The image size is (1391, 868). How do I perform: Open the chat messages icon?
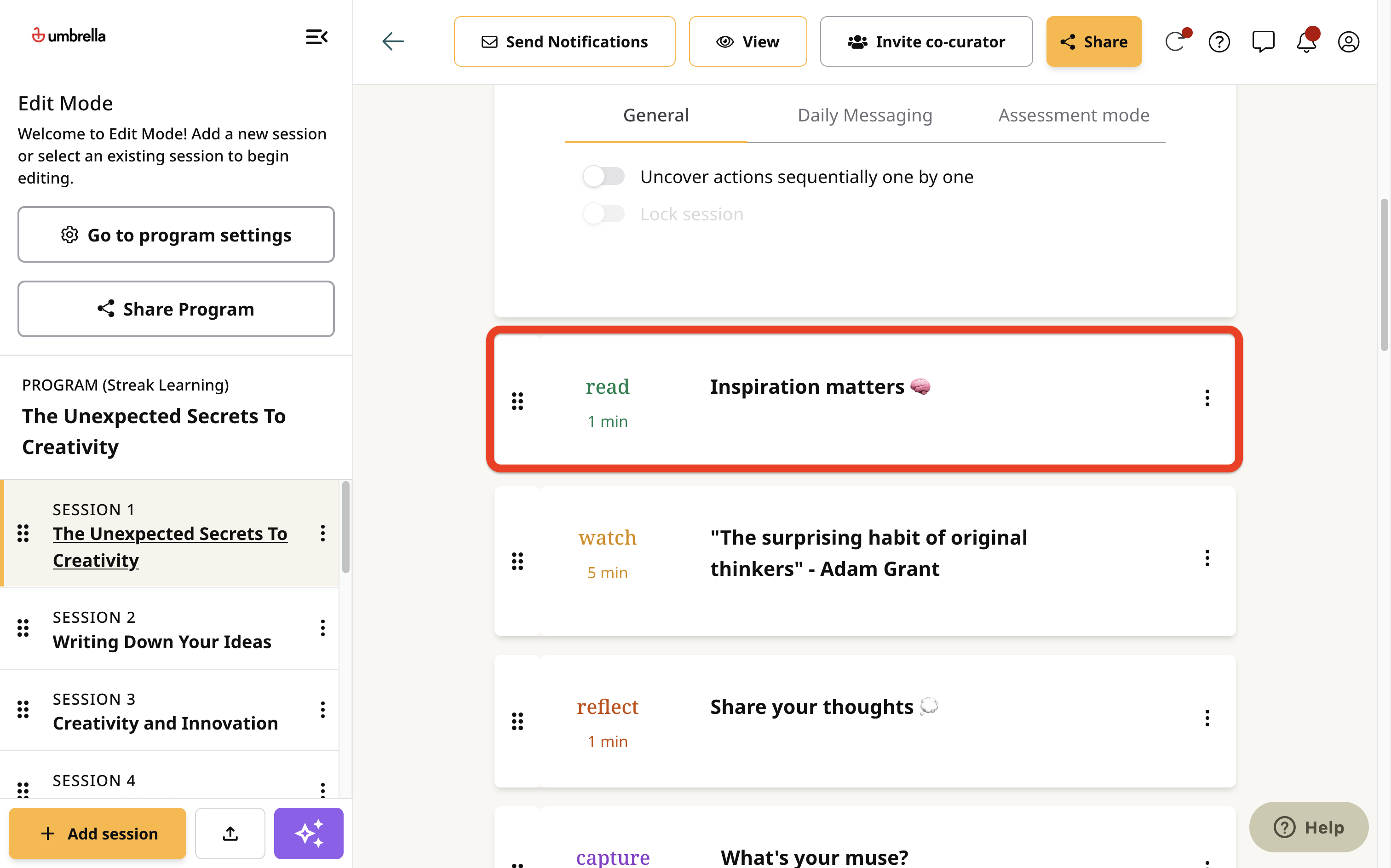coord(1263,42)
